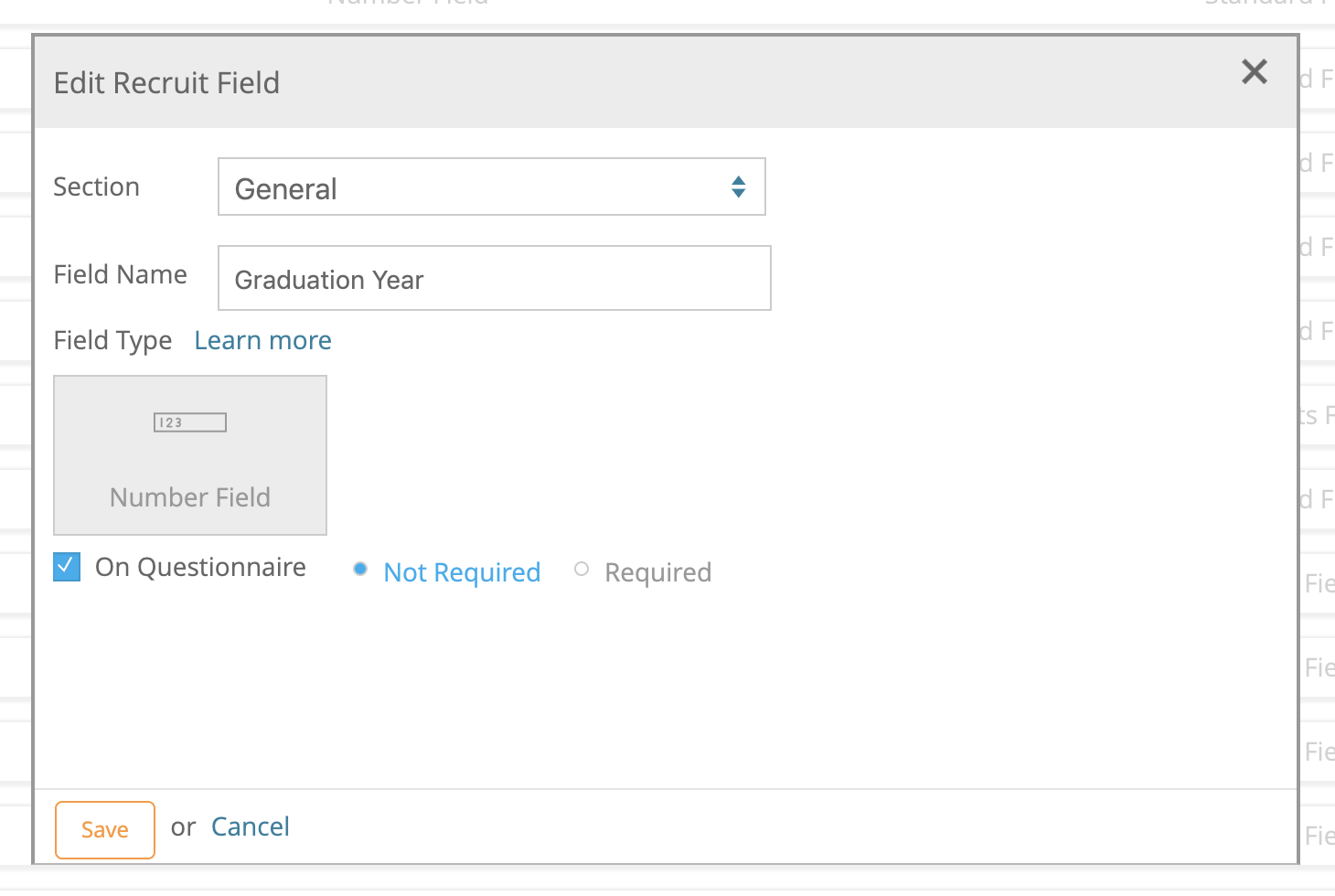Open the Section dropdown showing General
Screen dimensions: 1335x896
[x=491, y=187]
